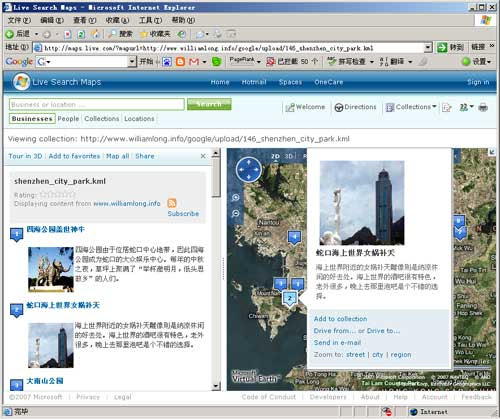The height and width of the screenshot is (419, 500).
Task: Click the tower thumbnail in collection list
Action: click(51, 345)
